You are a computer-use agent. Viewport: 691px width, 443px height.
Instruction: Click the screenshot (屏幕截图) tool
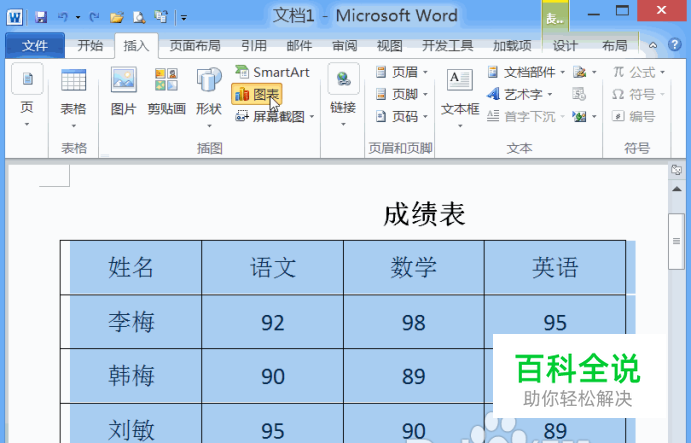[x=270, y=116]
